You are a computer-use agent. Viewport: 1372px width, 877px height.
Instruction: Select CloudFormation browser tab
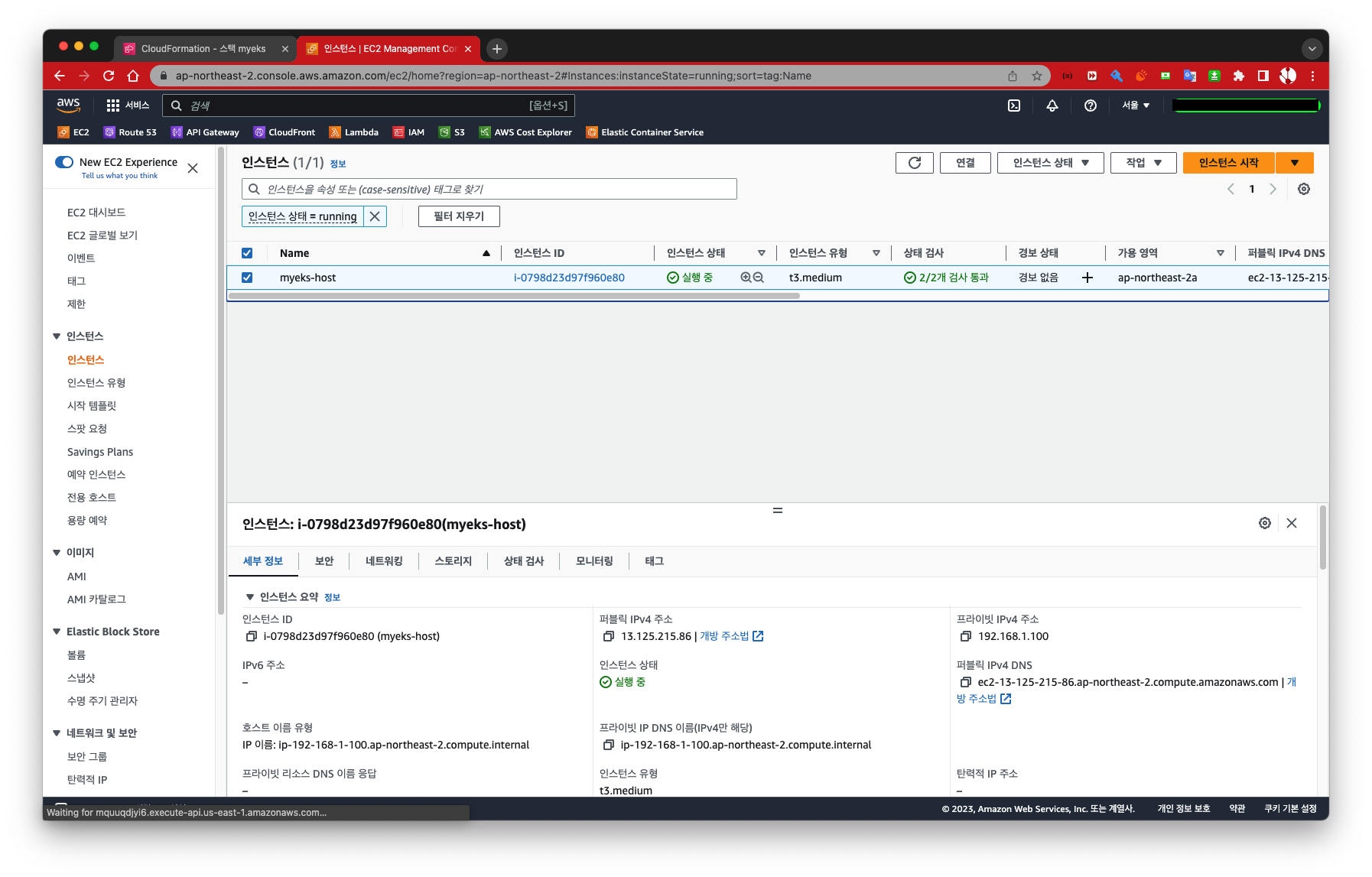coord(205,48)
